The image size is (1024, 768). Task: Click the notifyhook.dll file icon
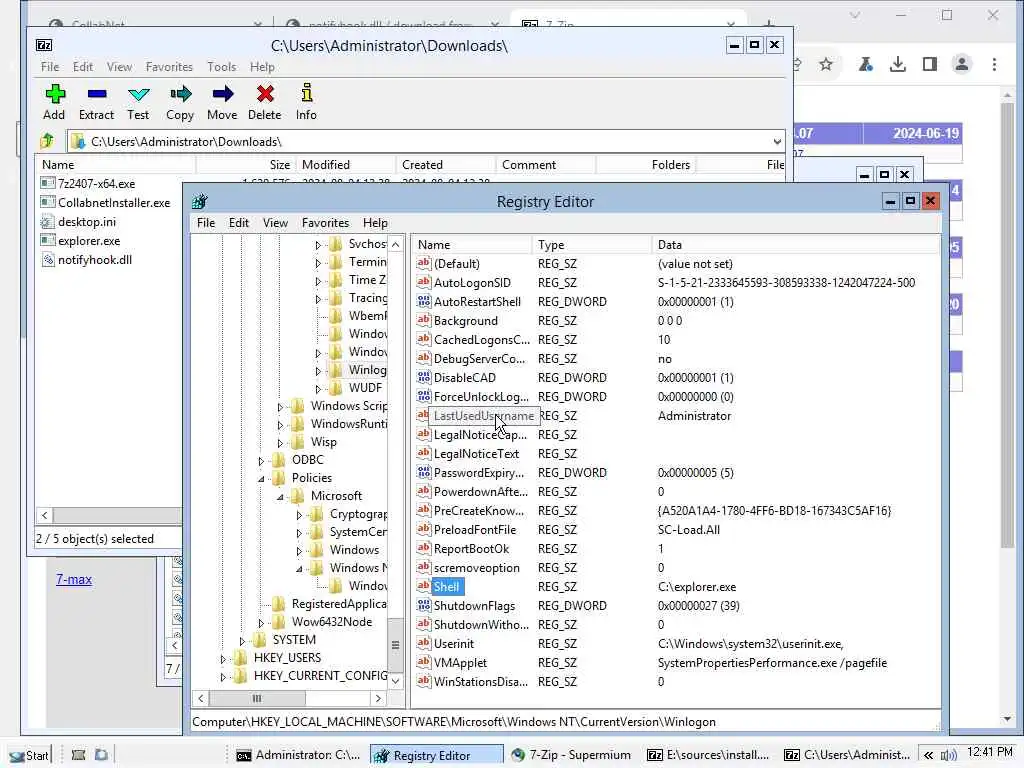pyautogui.click(x=48, y=259)
